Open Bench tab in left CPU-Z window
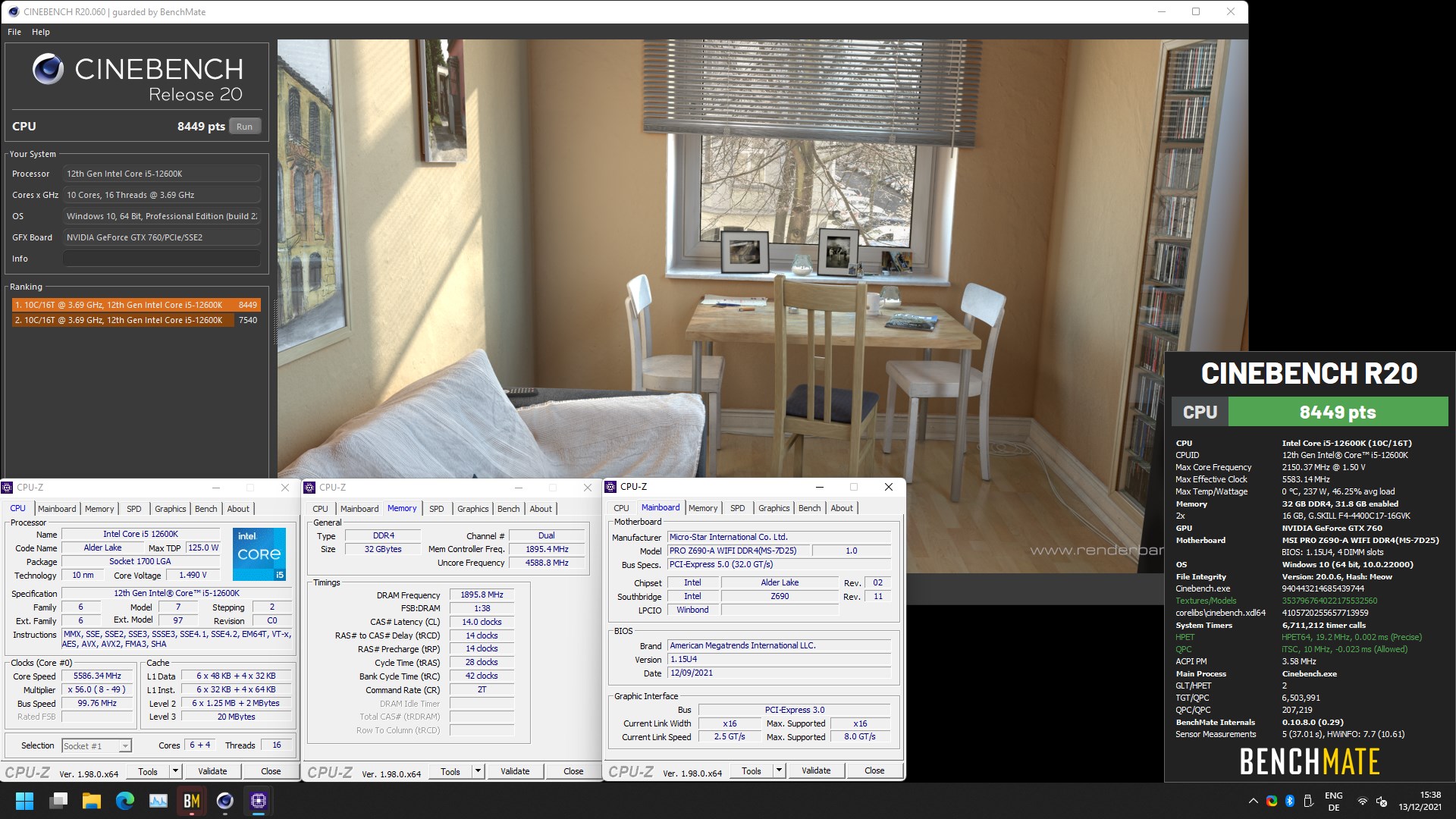1456x819 pixels. tap(206, 509)
